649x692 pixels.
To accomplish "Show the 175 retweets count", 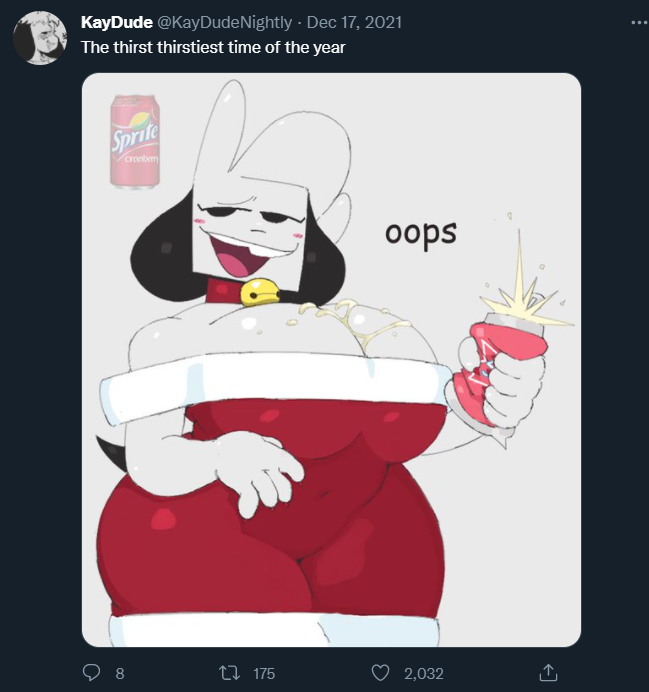I will point(264,673).
